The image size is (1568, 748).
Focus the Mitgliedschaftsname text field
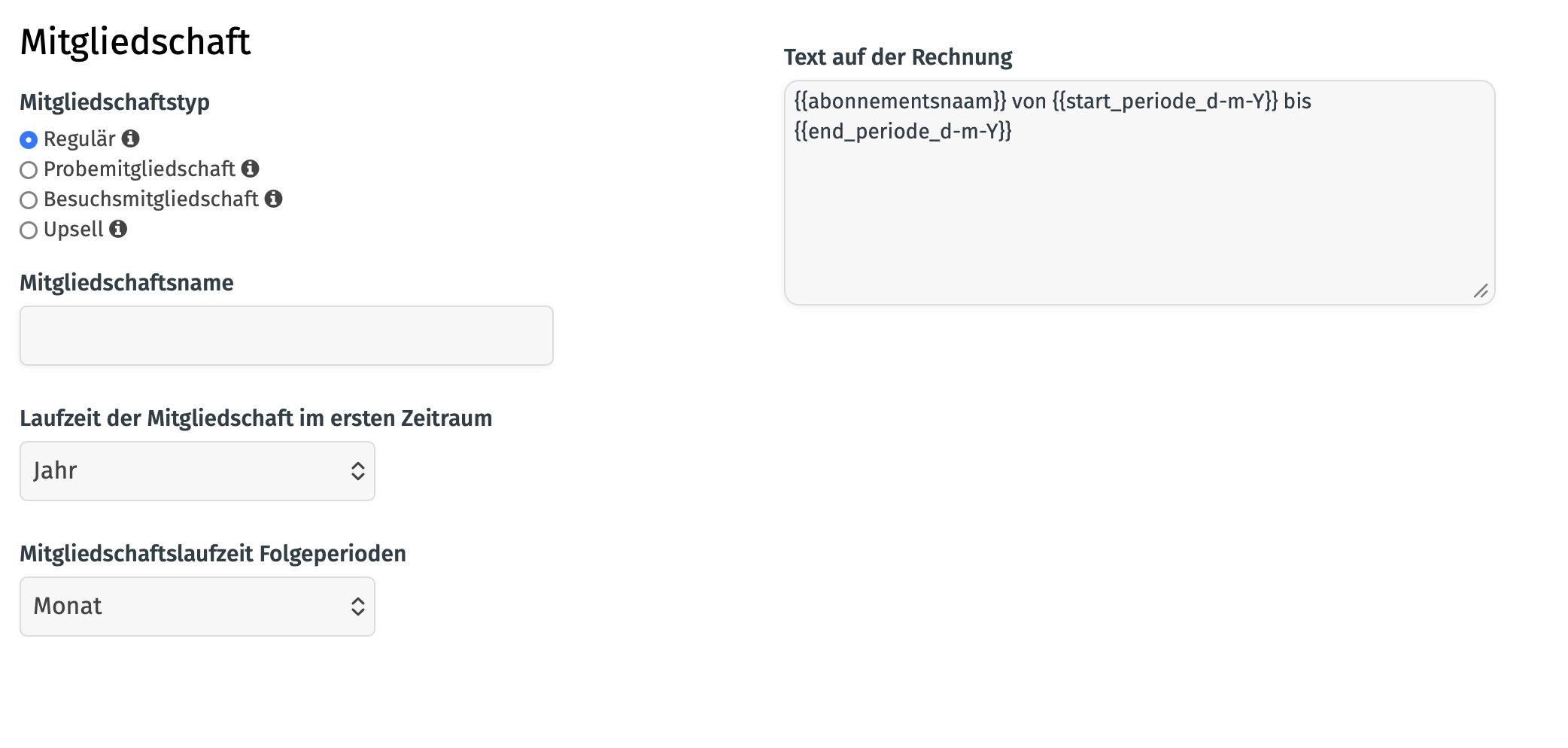(x=287, y=336)
